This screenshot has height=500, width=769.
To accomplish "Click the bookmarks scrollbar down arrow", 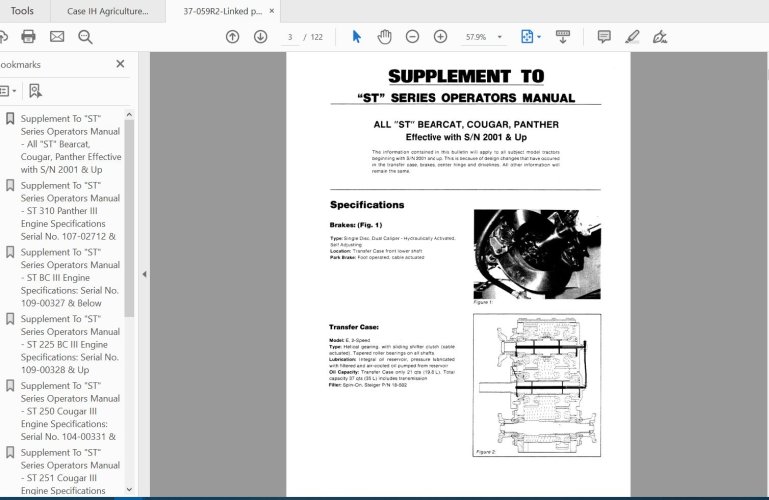I will click(x=129, y=489).
